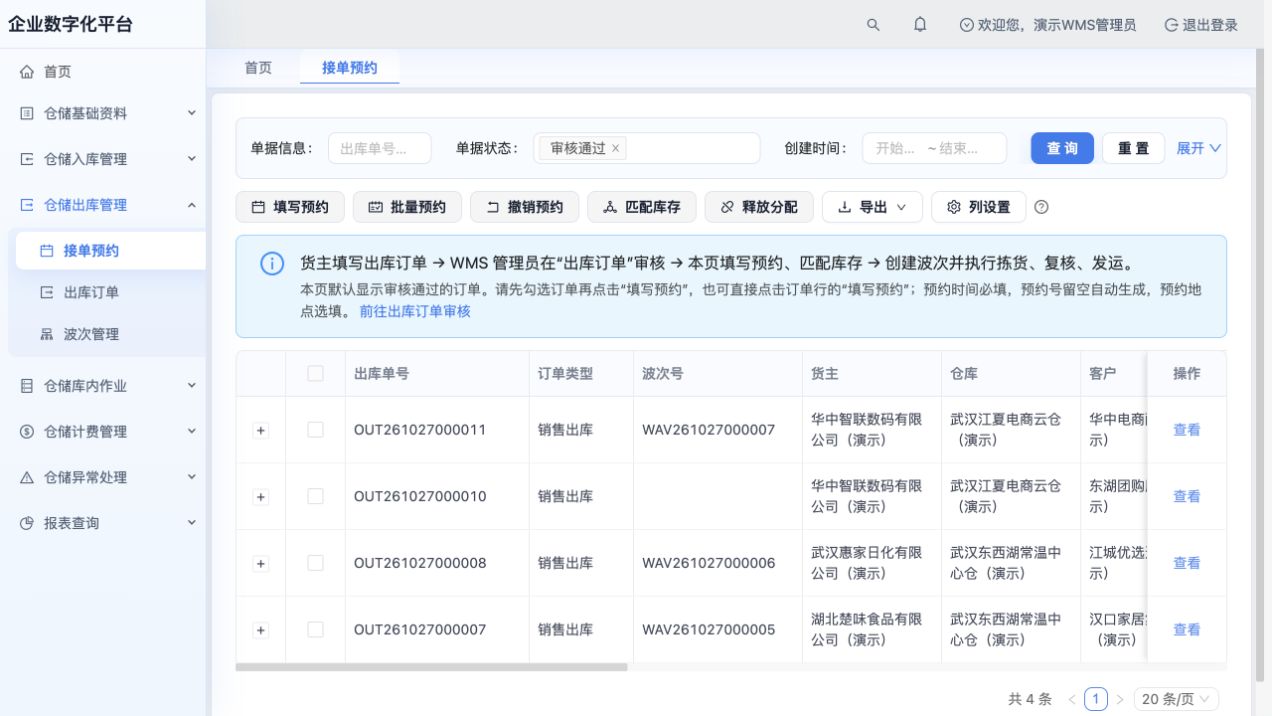Click 展开 to show more filters
The image size is (1272, 716).
1199,148
